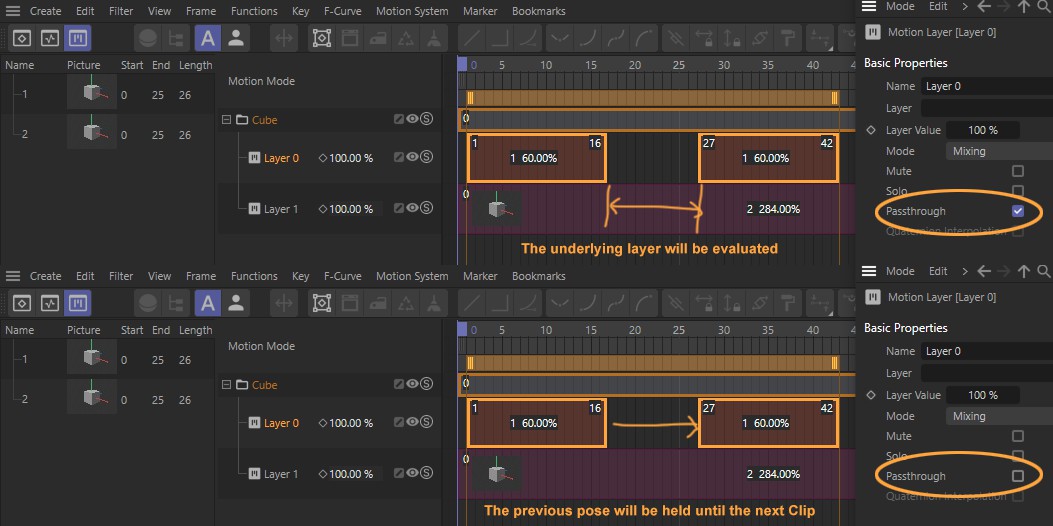This screenshot has width=1053, height=526.
Task: Open Create menu in lower timeline
Action: pos(46,276)
